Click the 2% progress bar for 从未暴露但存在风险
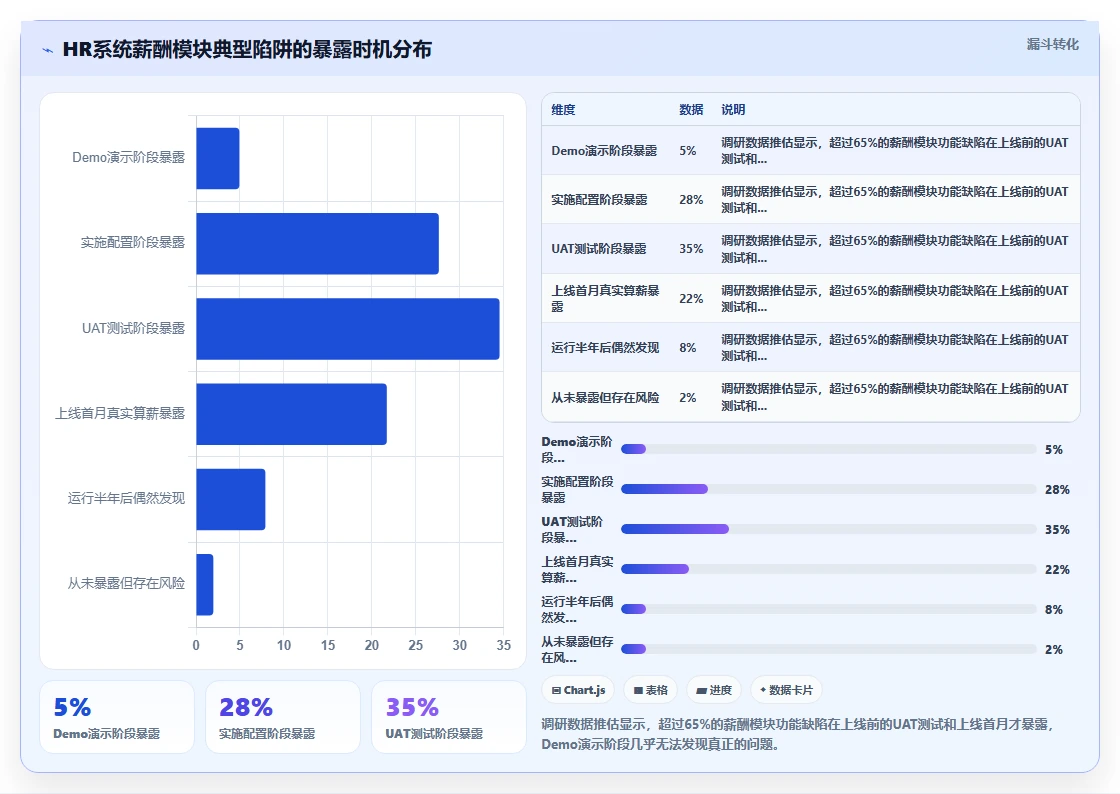This screenshot has height=794, width=1120. tap(829, 649)
